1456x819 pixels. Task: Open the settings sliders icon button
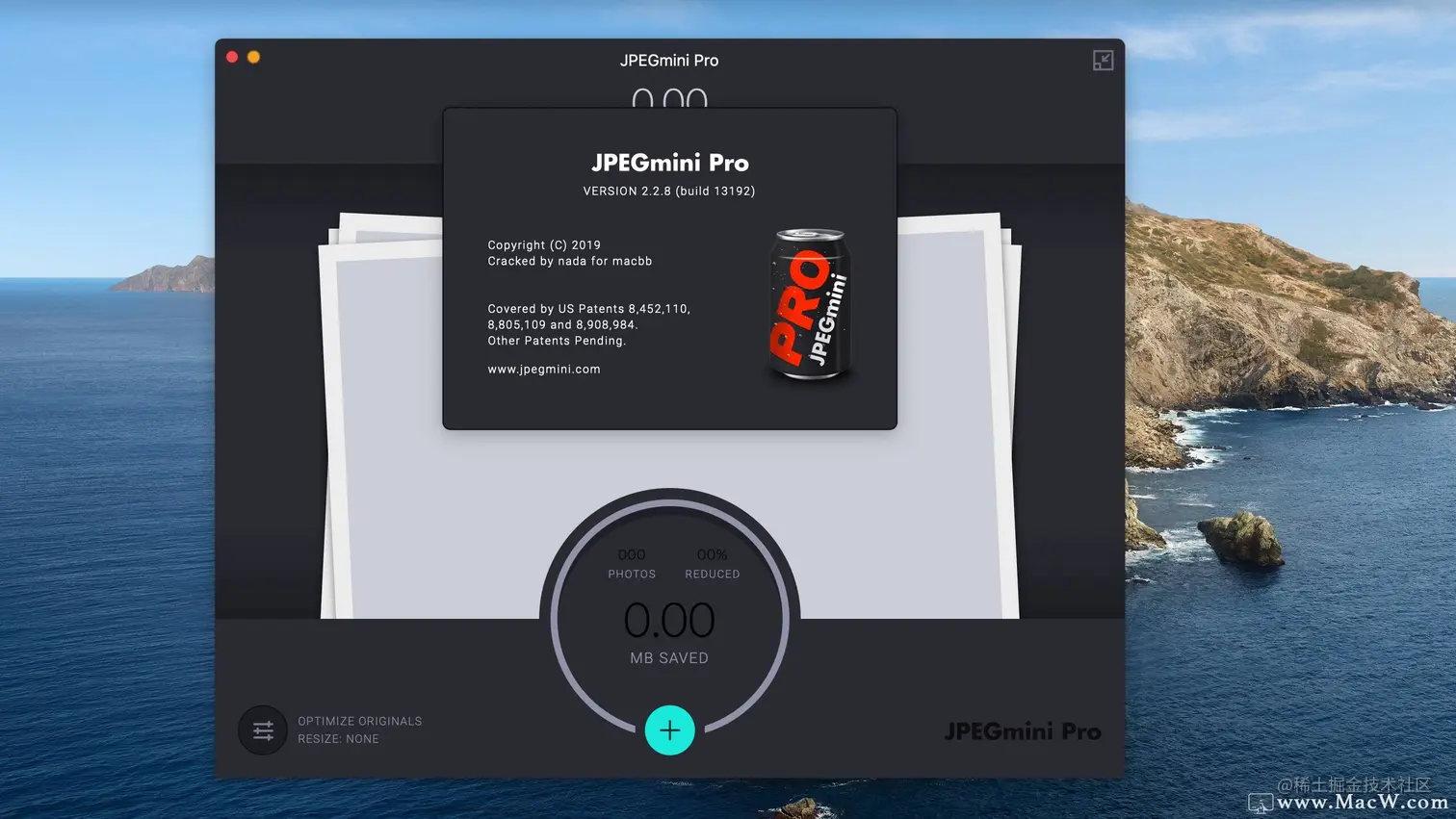[x=263, y=730]
